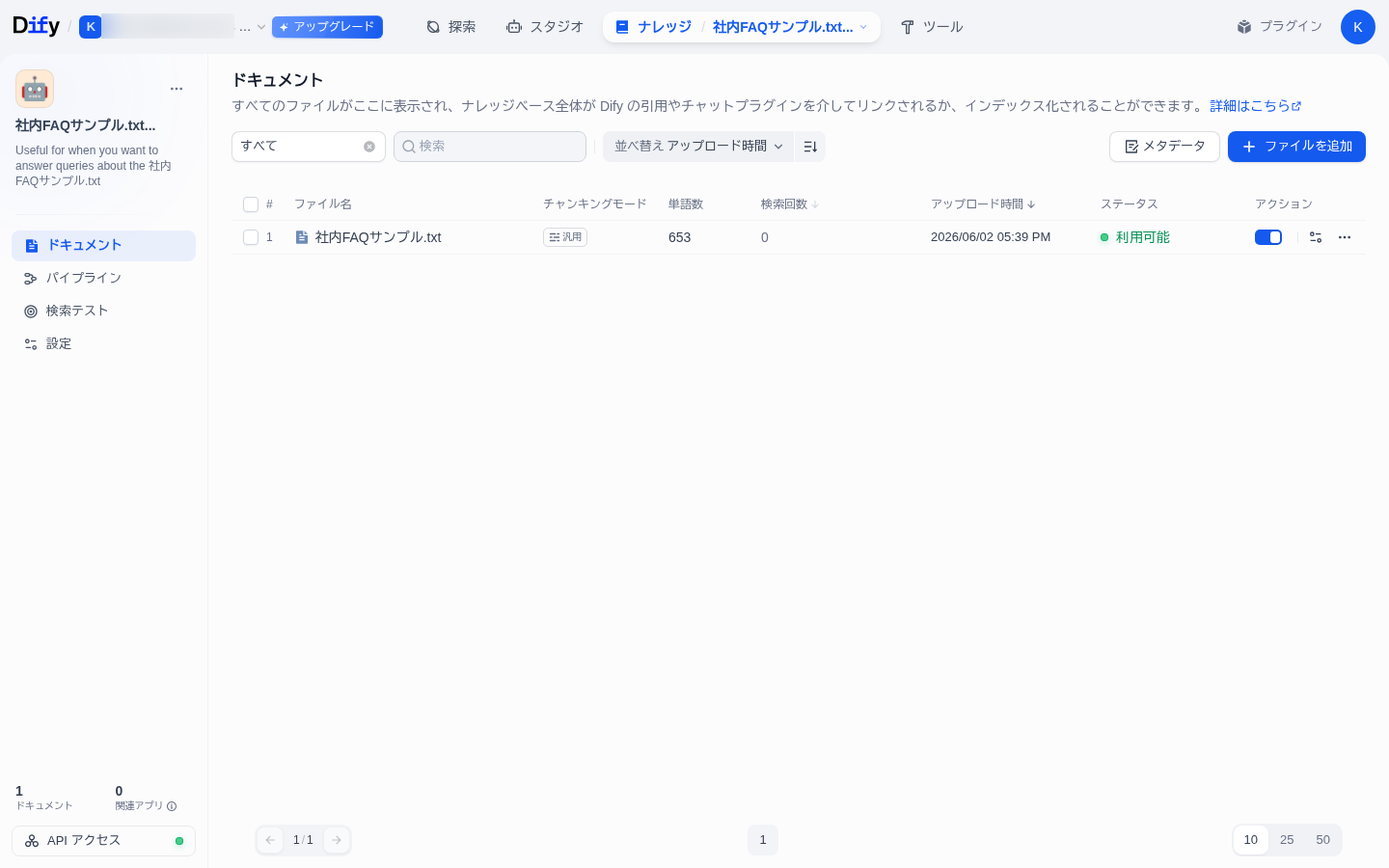Focus the 検索 search field
This screenshot has width=1389, height=868.
click(490, 147)
